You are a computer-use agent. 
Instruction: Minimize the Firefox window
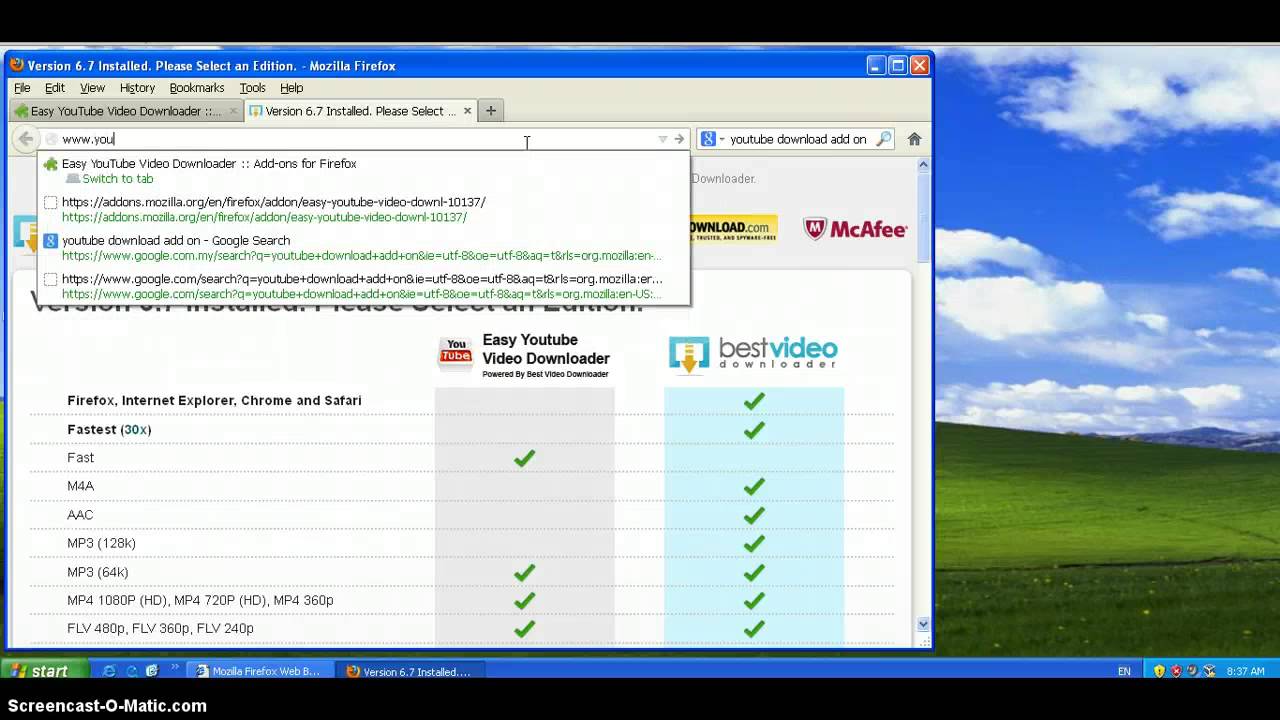pyautogui.click(x=876, y=66)
